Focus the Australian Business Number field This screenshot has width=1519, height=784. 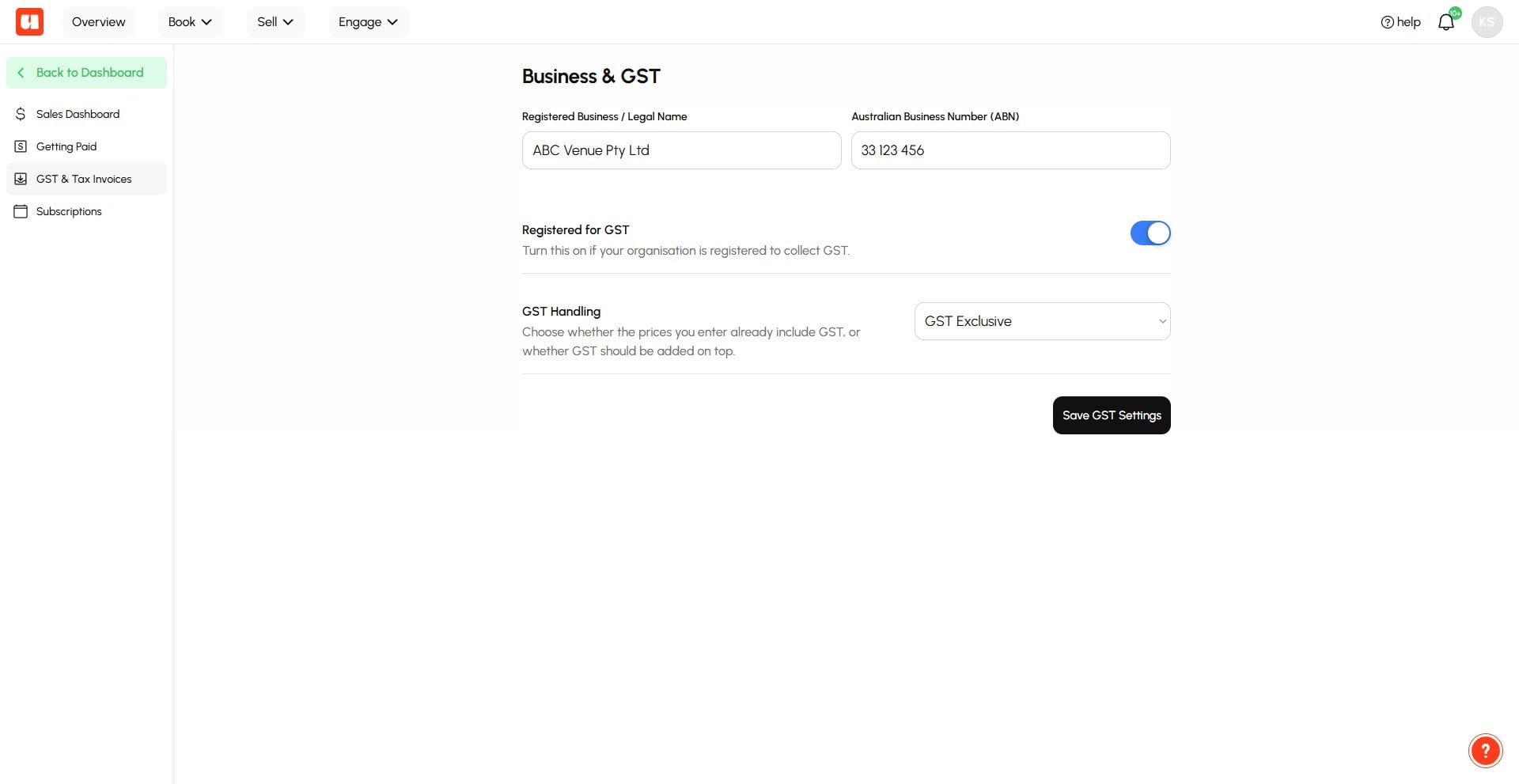pos(1010,150)
